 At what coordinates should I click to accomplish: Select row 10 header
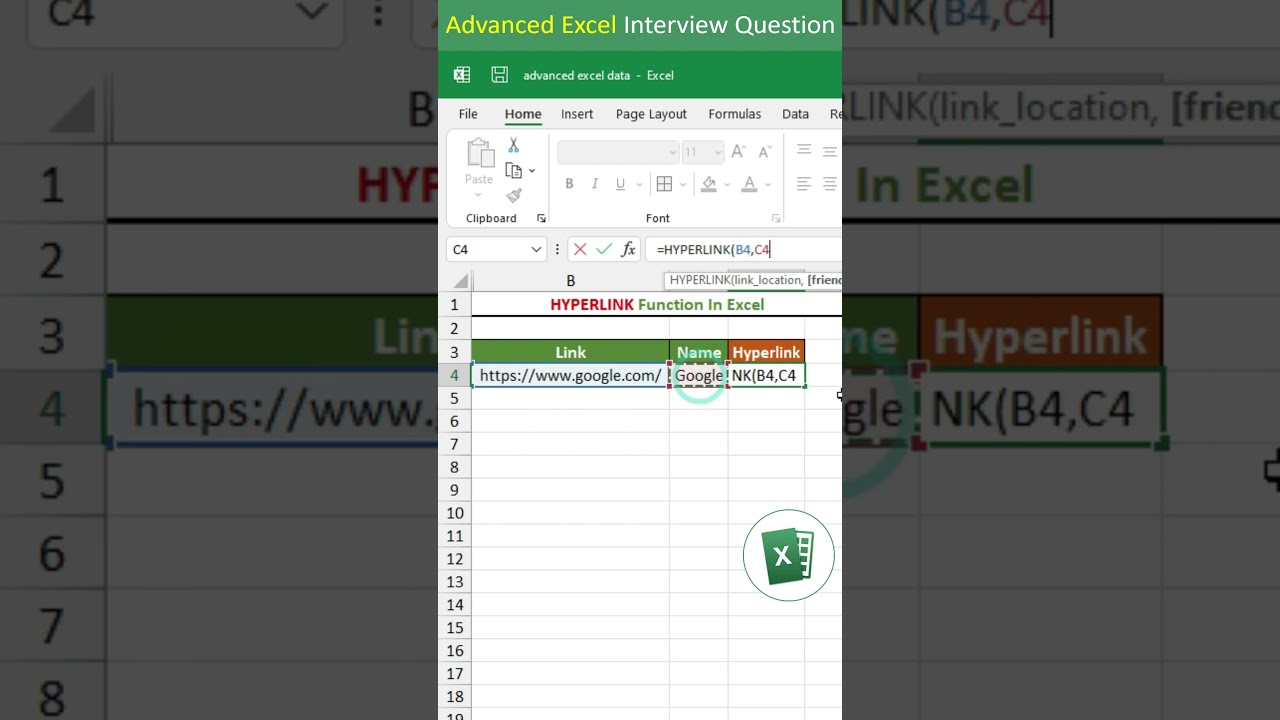455,513
